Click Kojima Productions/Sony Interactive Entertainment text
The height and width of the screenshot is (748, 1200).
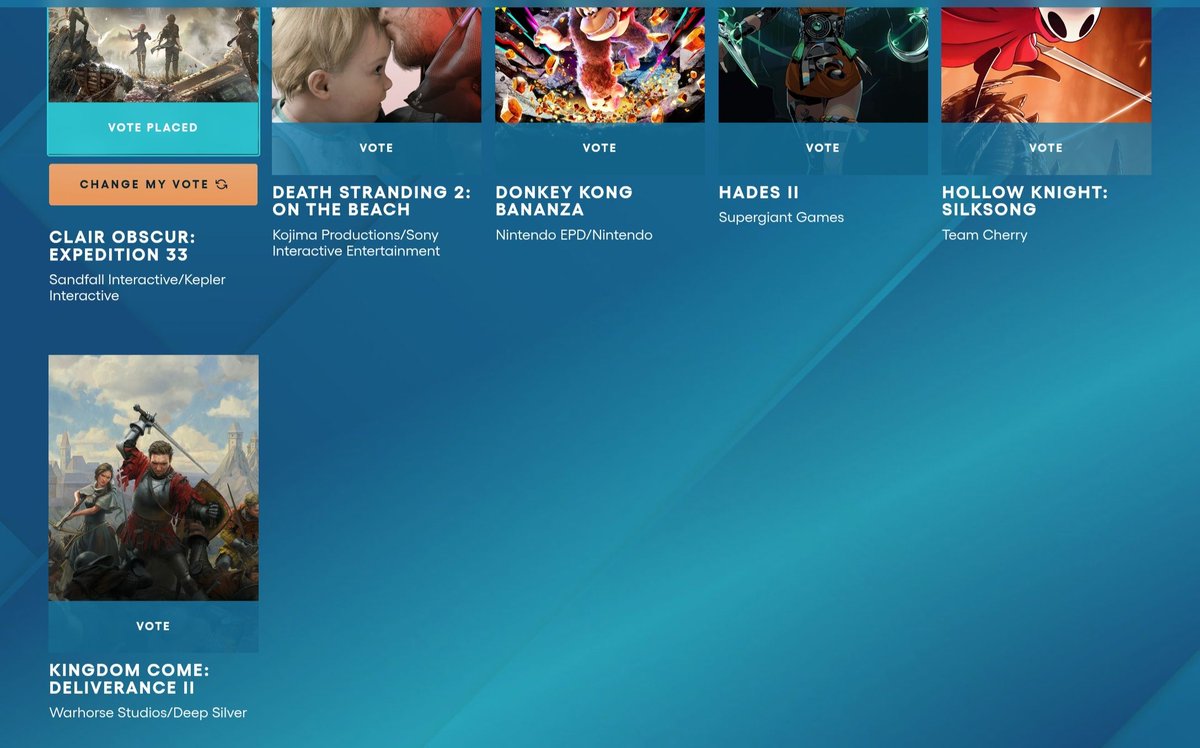356,243
